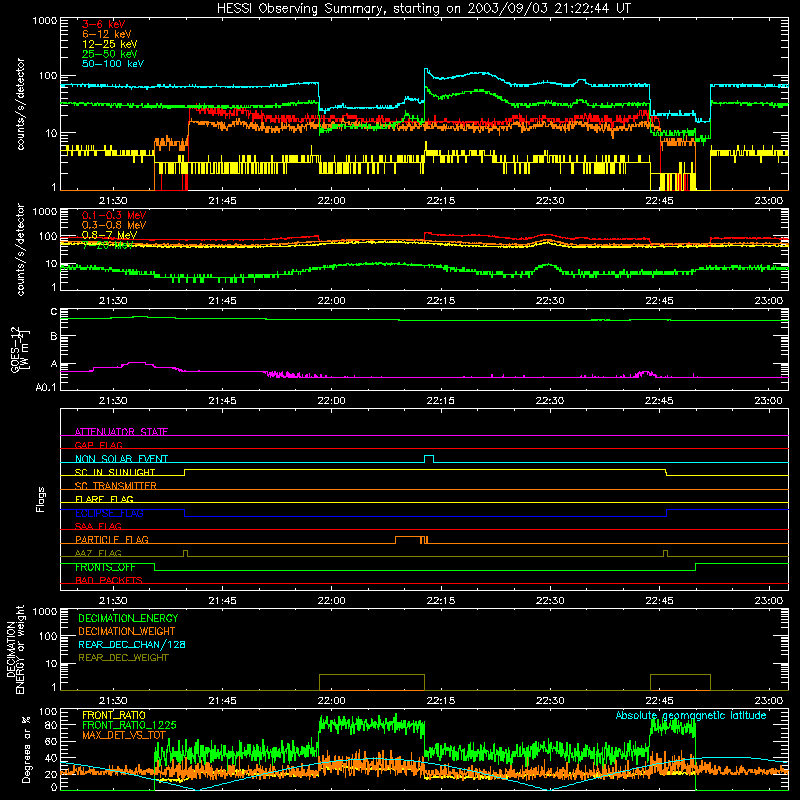Select the FLARE_FLAG label
This screenshot has width=800, height=800.
coord(104,499)
